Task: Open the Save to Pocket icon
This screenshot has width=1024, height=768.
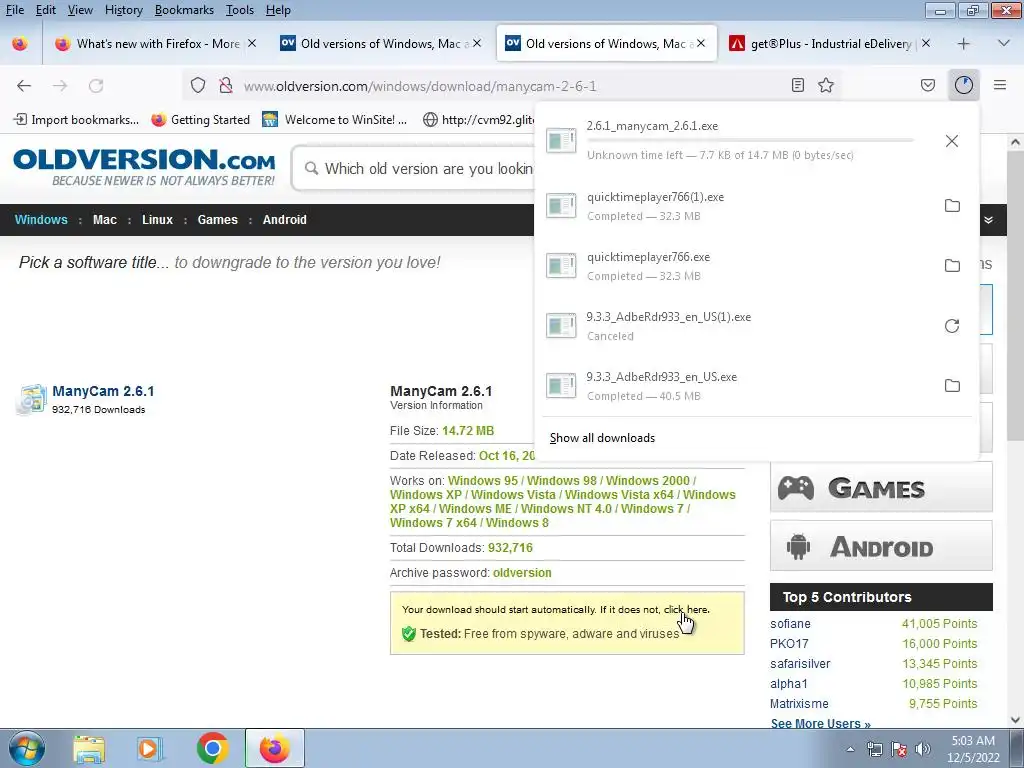Action: click(x=927, y=86)
